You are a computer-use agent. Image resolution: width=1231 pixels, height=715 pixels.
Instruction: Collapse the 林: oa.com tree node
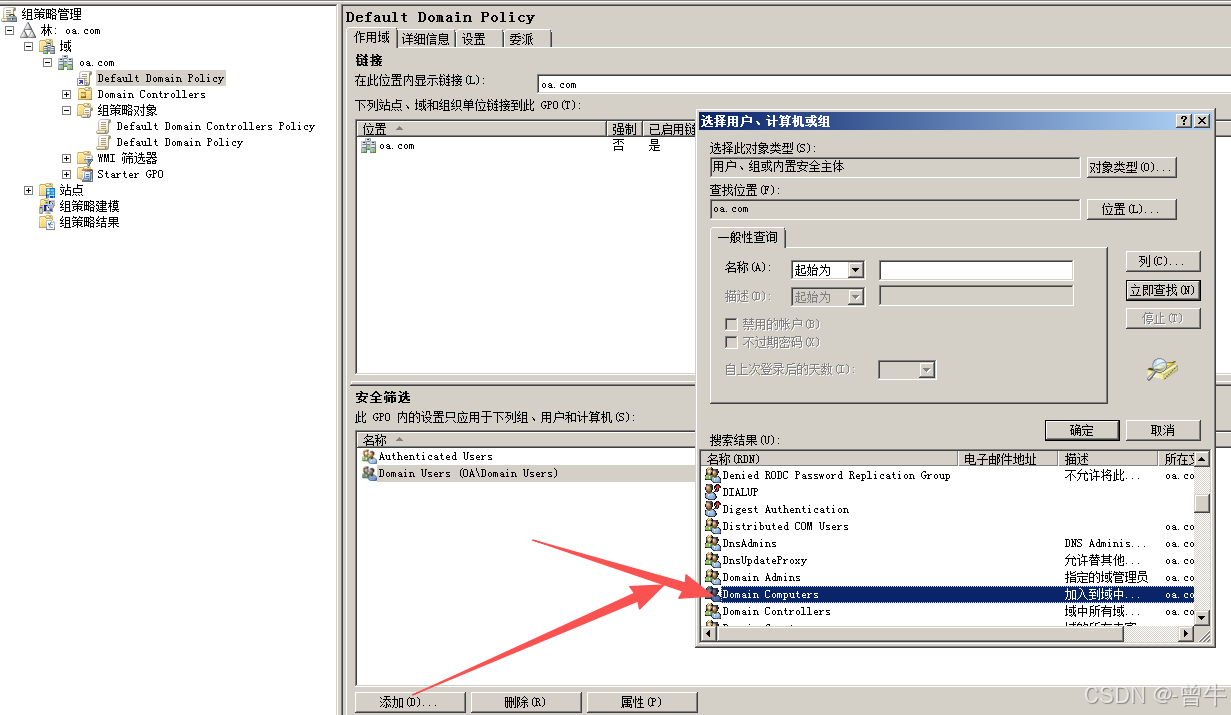pos(10,30)
